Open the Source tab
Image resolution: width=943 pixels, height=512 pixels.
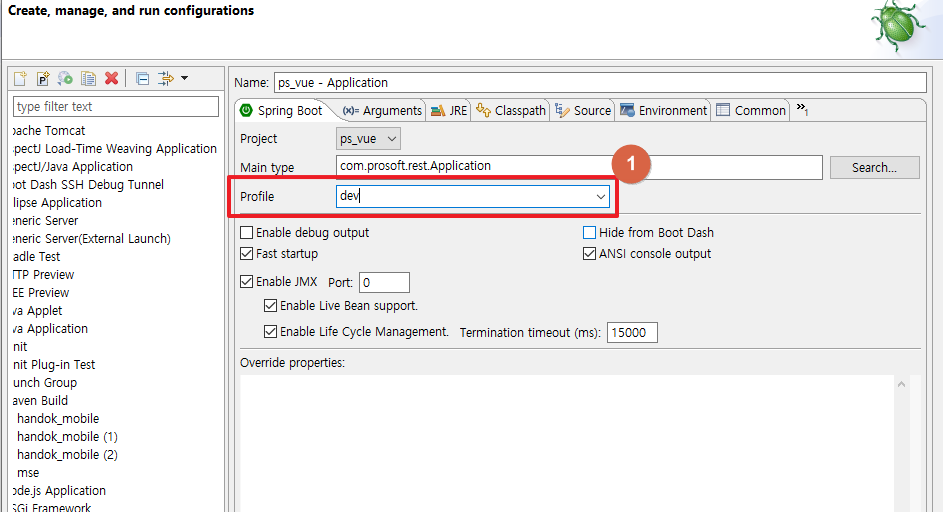[x=583, y=111]
